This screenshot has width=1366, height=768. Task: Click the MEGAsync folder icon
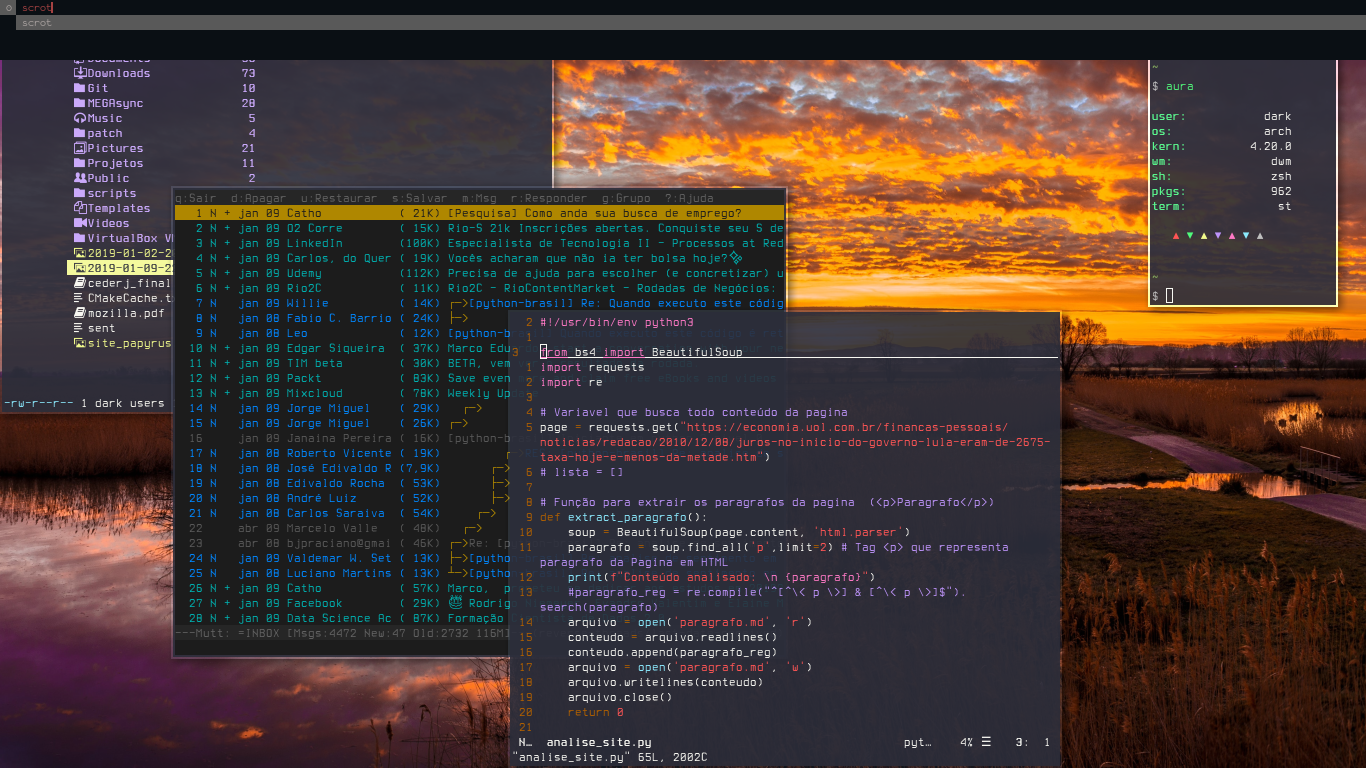[80, 103]
